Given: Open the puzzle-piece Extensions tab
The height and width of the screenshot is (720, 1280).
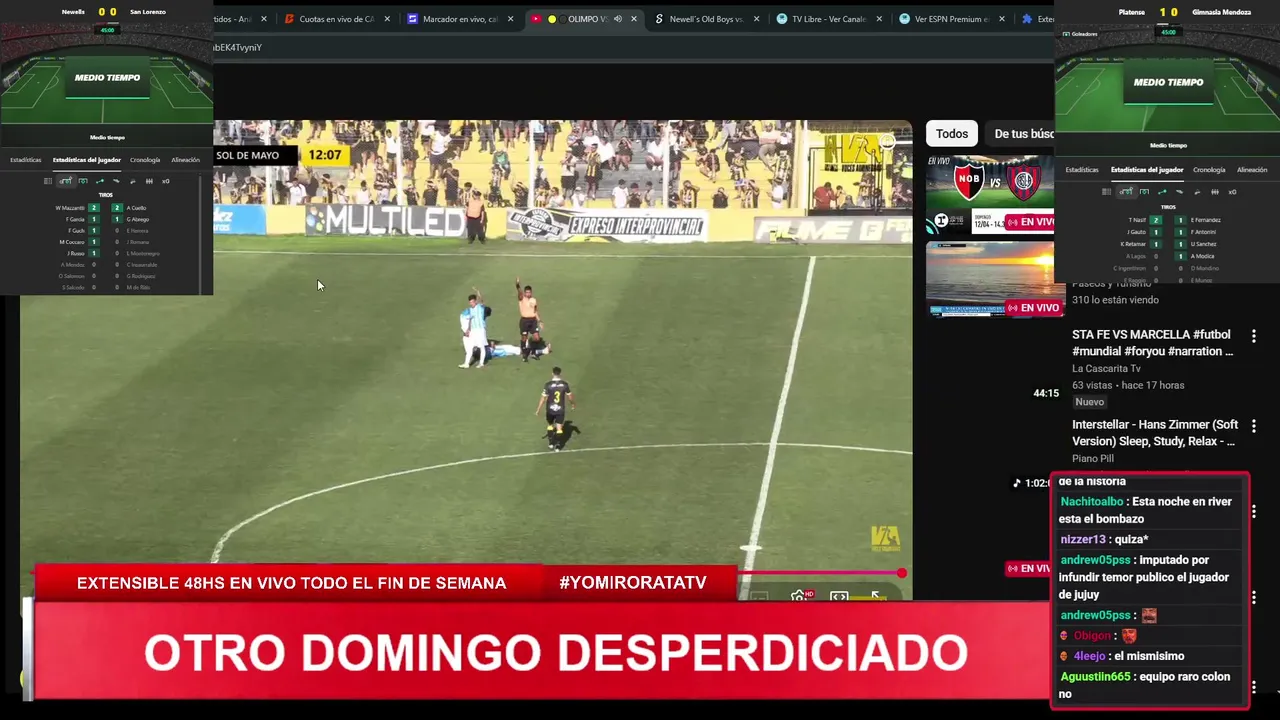Looking at the screenshot, I should 1036,19.
